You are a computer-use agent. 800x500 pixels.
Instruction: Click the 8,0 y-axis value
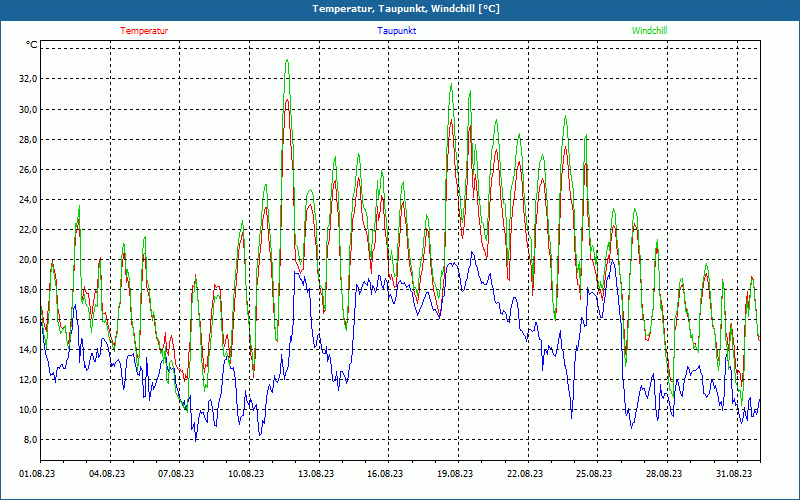[x=30, y=440]
